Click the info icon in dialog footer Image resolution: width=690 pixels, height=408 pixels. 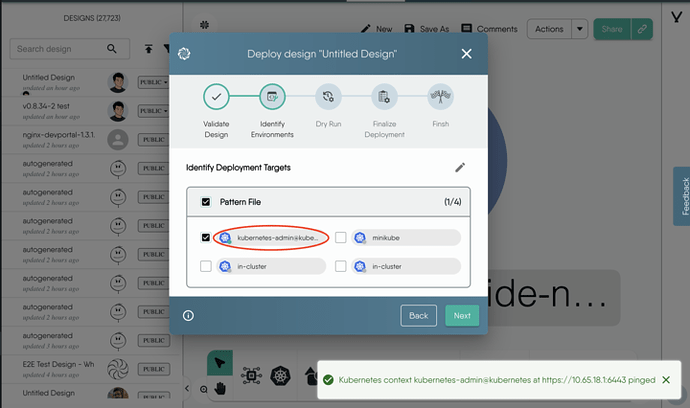[188, 316]
